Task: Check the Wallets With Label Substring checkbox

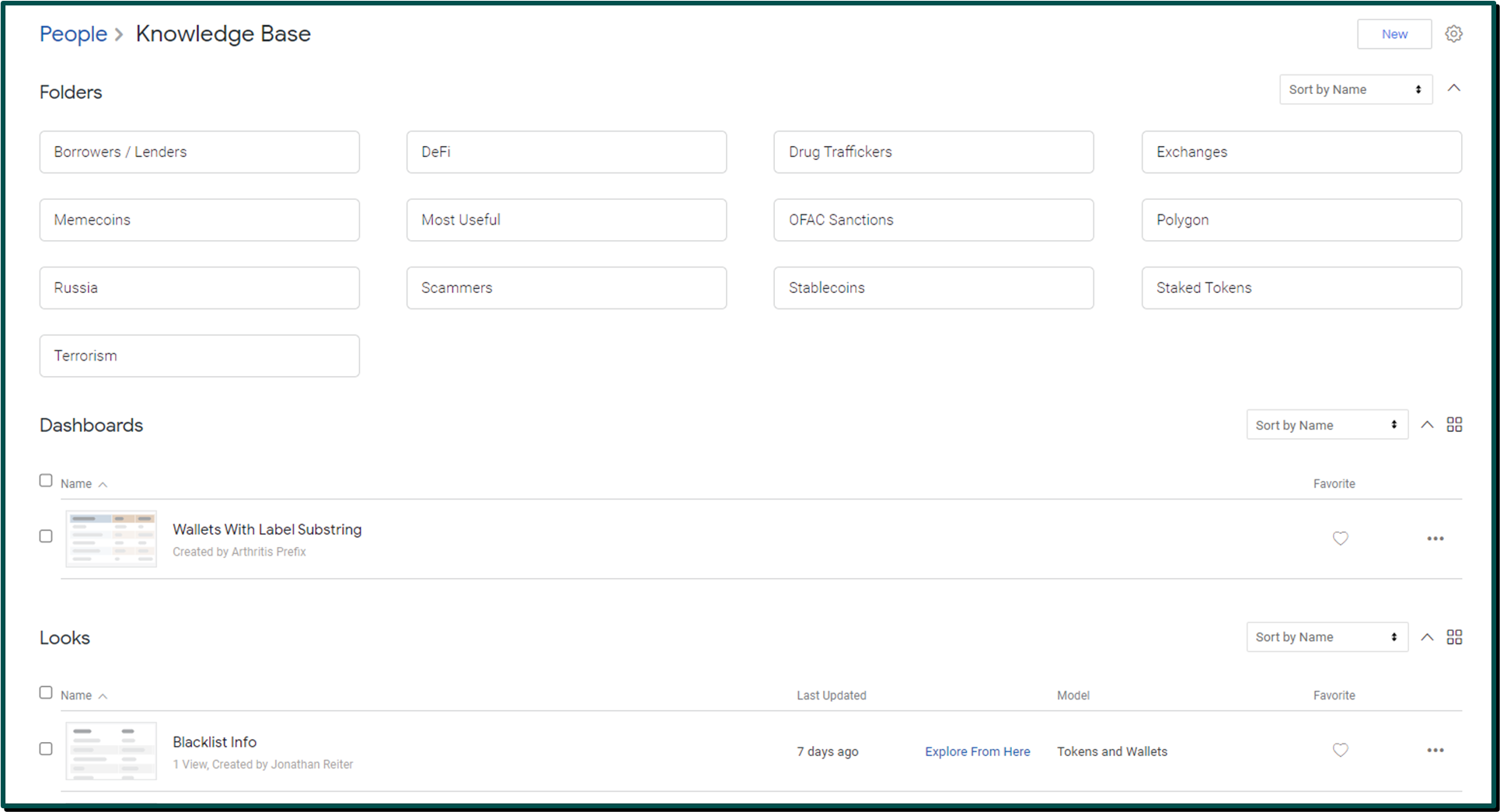Action: pyautogui.click(x=46, y=536)
